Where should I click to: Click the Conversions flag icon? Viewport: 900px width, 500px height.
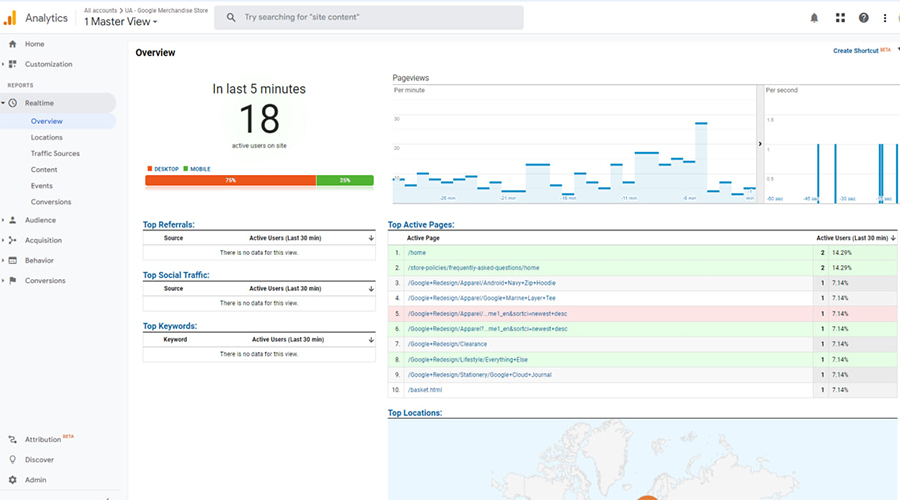coord(13,280)
